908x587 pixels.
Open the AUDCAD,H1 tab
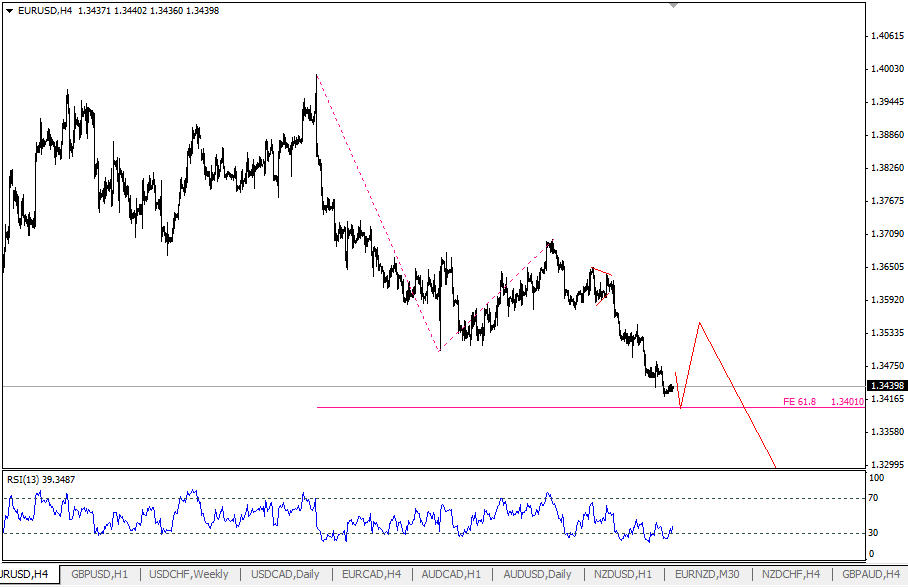(451, 575)
